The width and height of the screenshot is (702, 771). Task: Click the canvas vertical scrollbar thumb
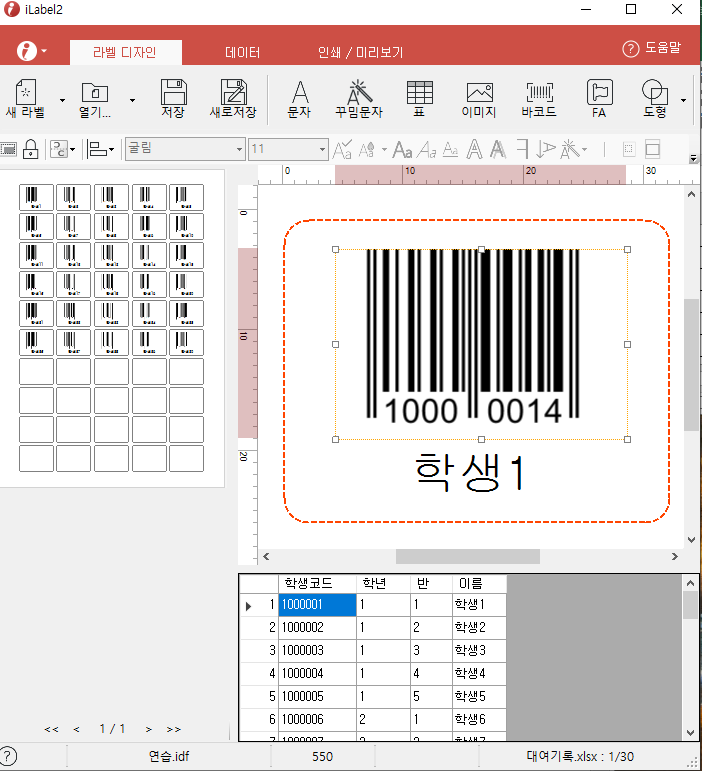tap(692, 365)
